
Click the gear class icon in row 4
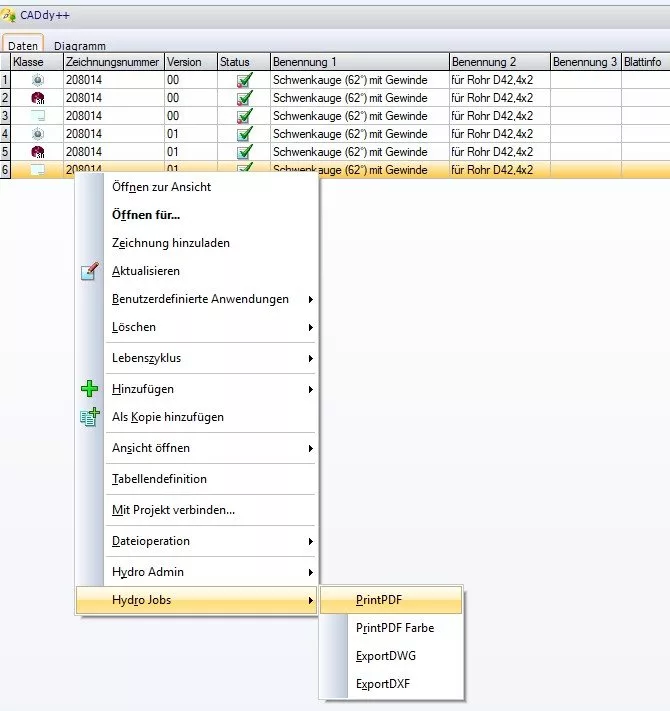(38, 134)
